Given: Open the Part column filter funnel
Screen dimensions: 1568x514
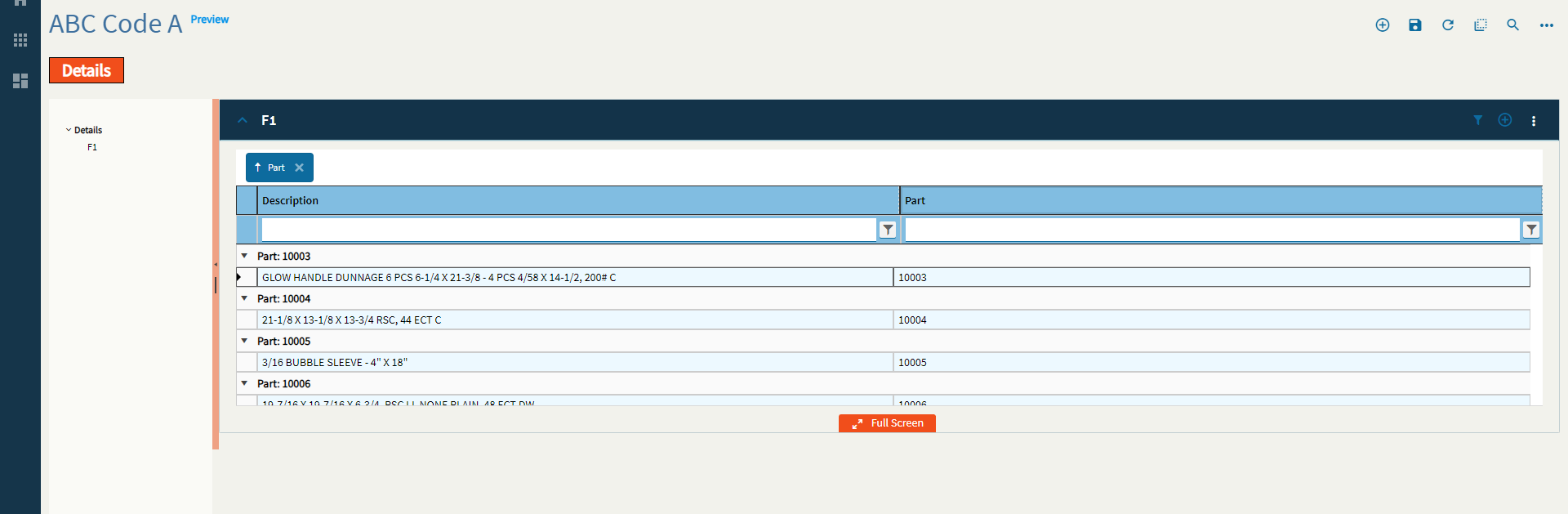Looking at the screenshot, I should point(1531,230).
